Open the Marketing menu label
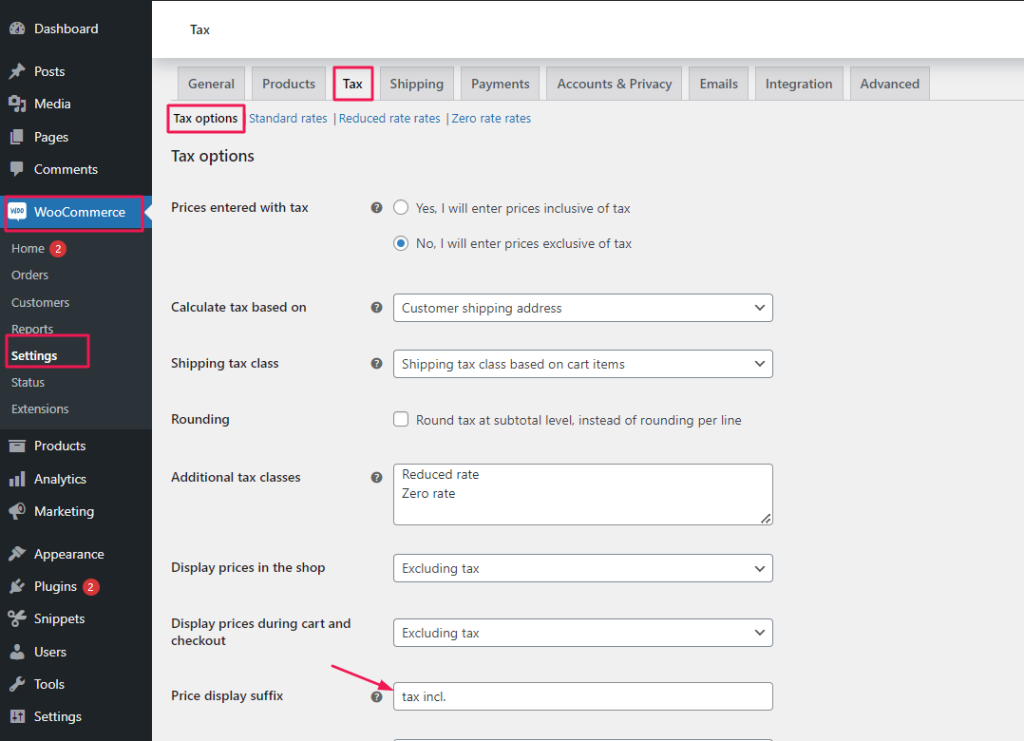 [x=64, y=511]
